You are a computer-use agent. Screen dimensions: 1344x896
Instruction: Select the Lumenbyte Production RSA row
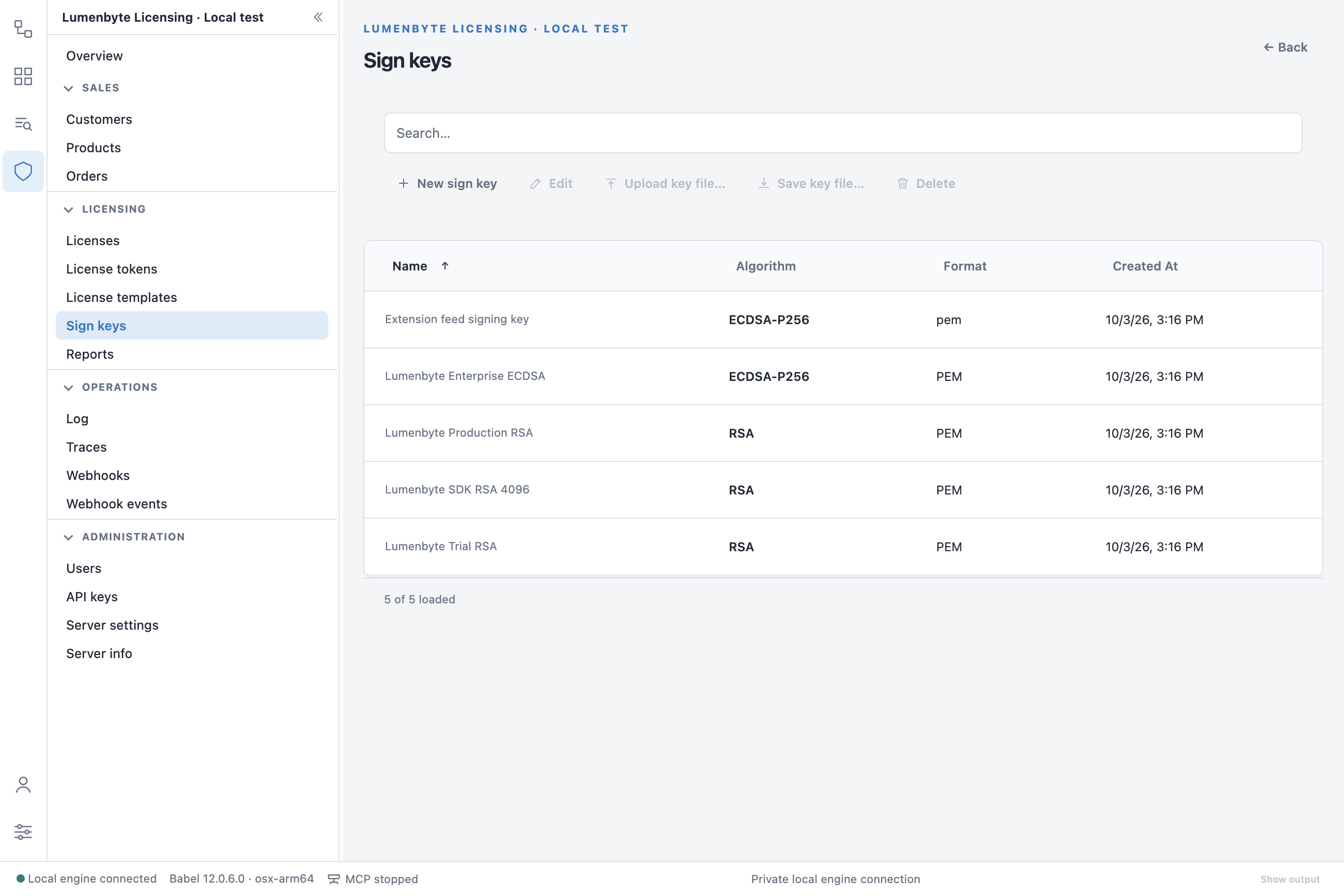click(843, 433)
